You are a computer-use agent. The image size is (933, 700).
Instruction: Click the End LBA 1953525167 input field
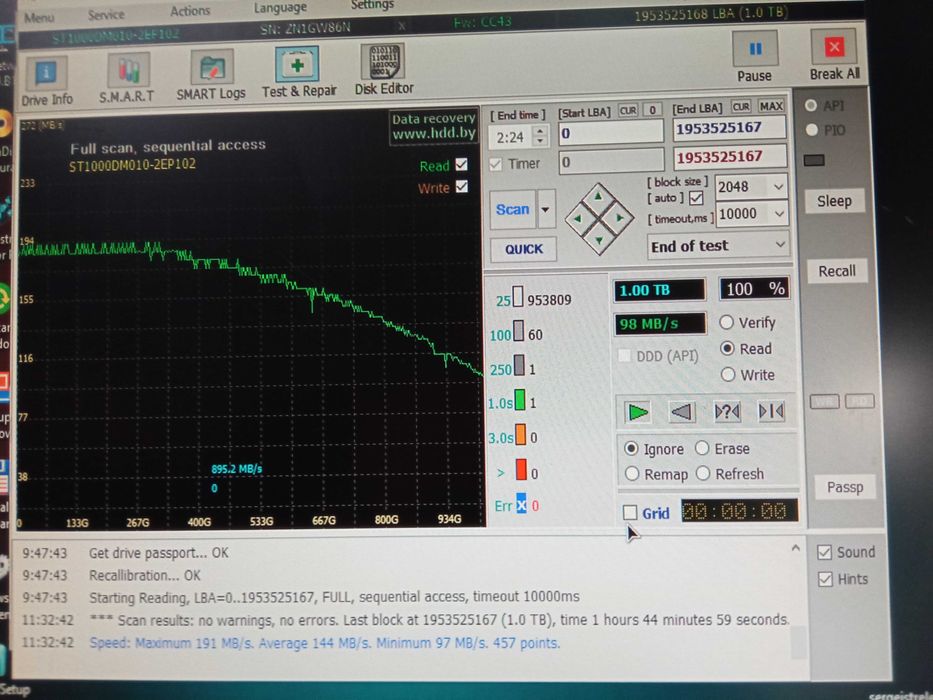pyautogui.click(x=729, y=128)
